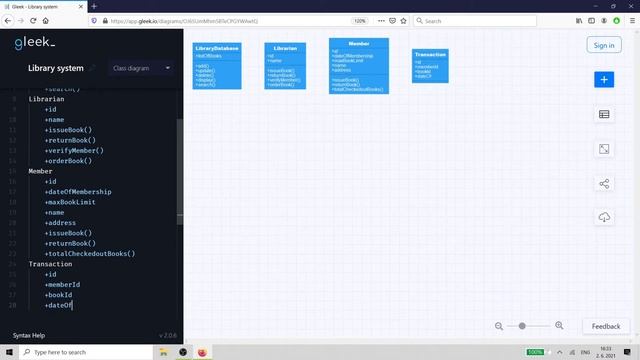This screenshot has height=360, width=640.
Task: Reload the page with the refresh icon
Action: [33, 21]
